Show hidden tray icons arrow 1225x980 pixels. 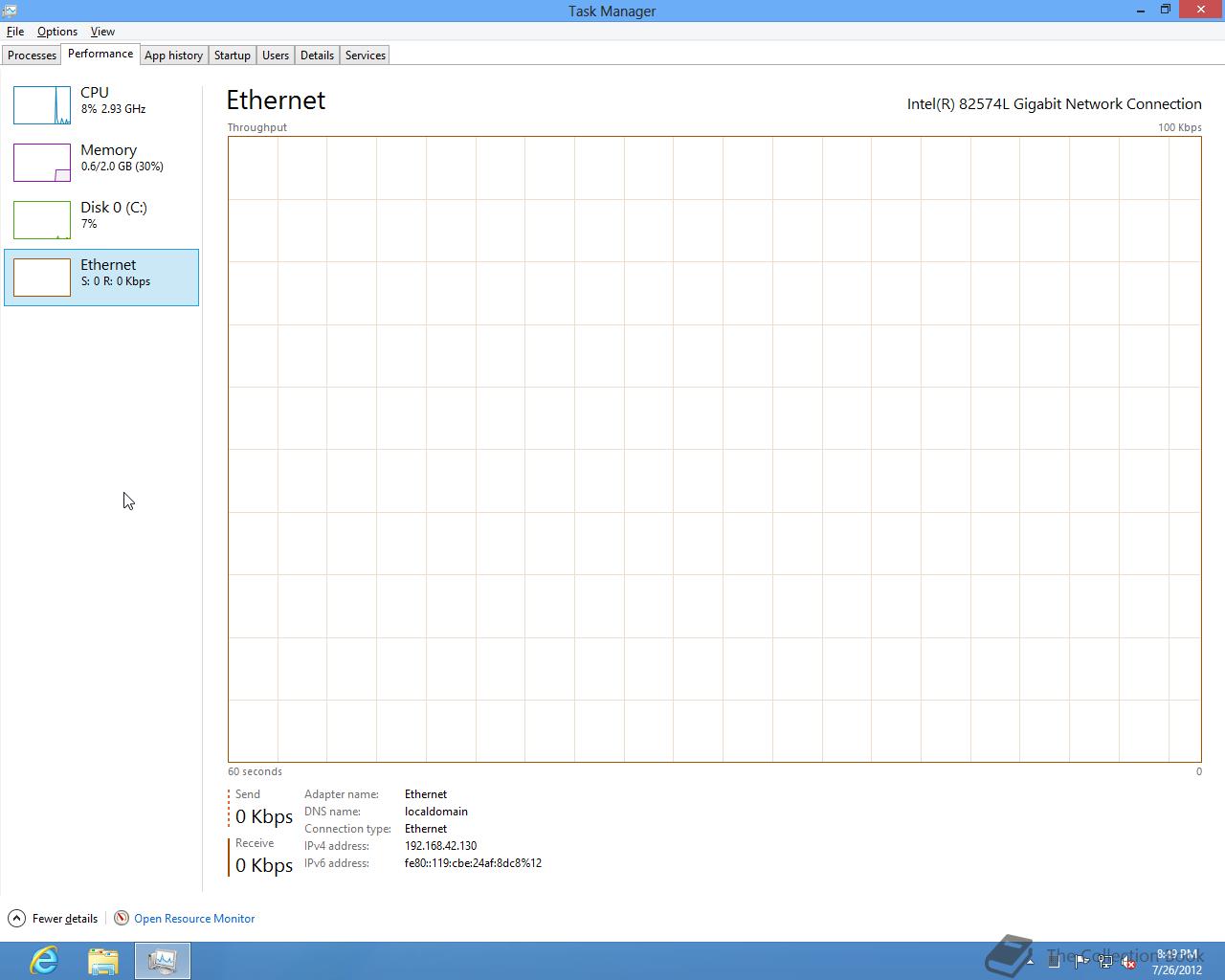1029,962
